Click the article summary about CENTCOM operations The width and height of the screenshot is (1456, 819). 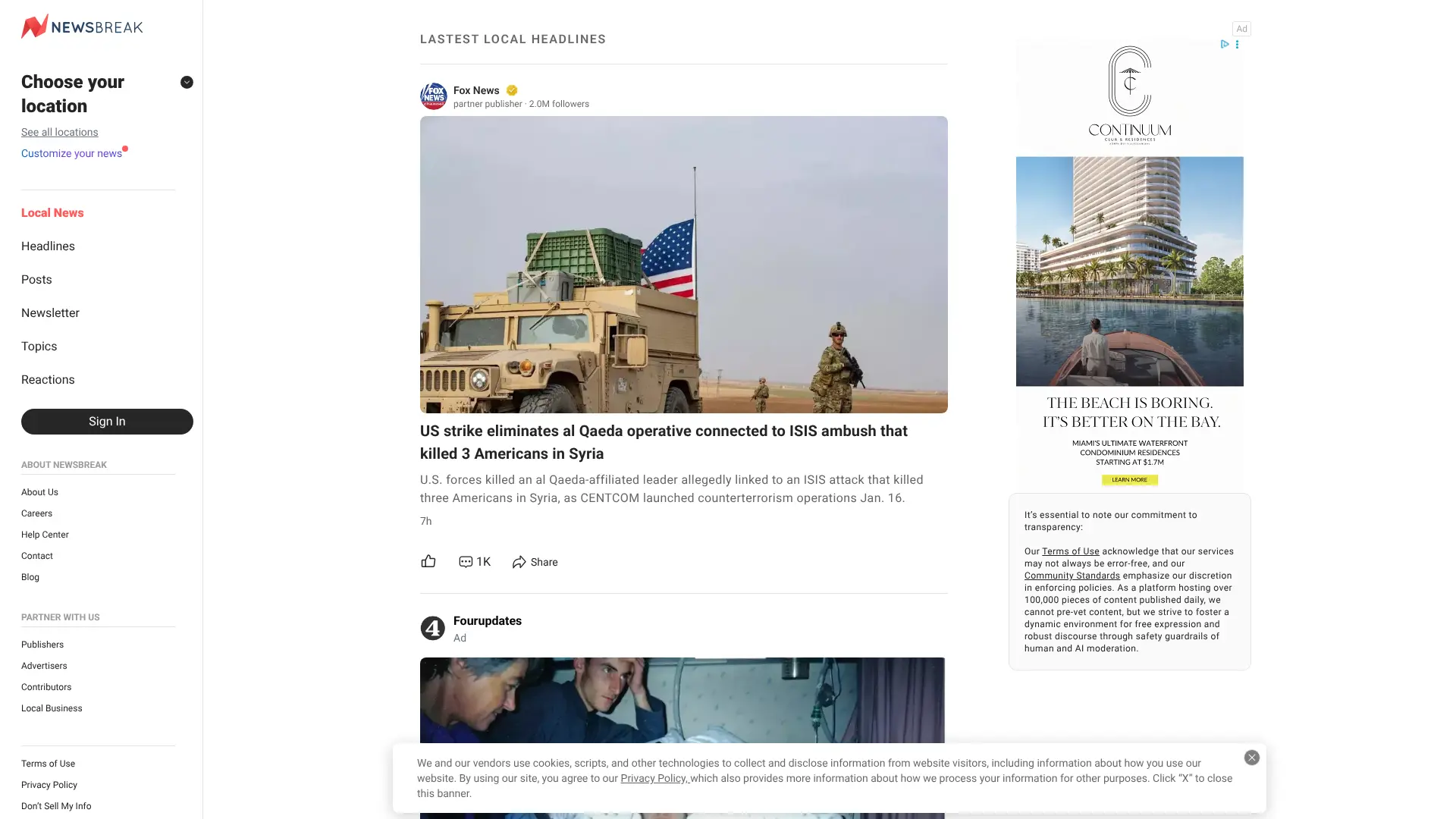tap(672, 489)
